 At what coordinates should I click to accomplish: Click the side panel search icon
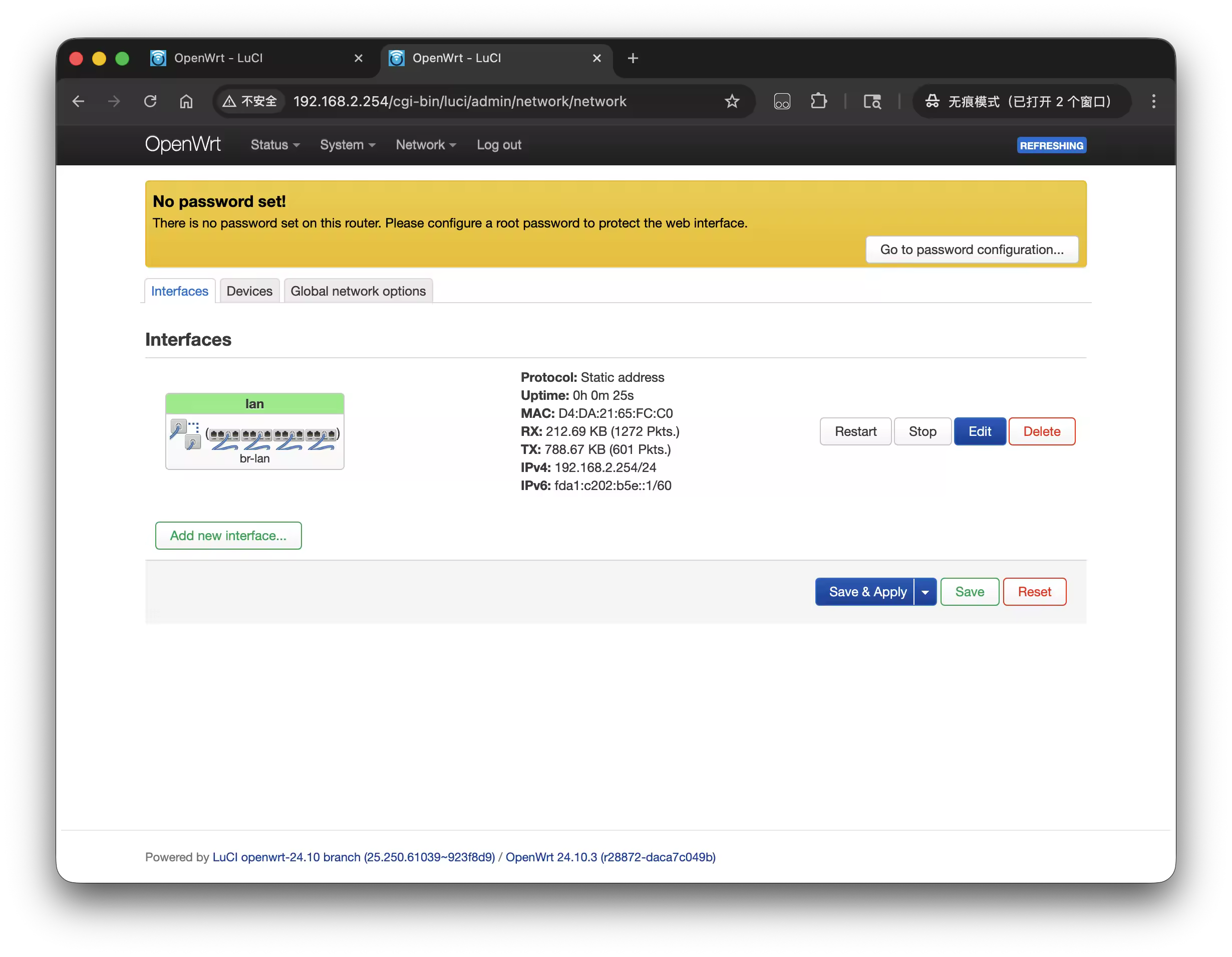tap(872, 102)
